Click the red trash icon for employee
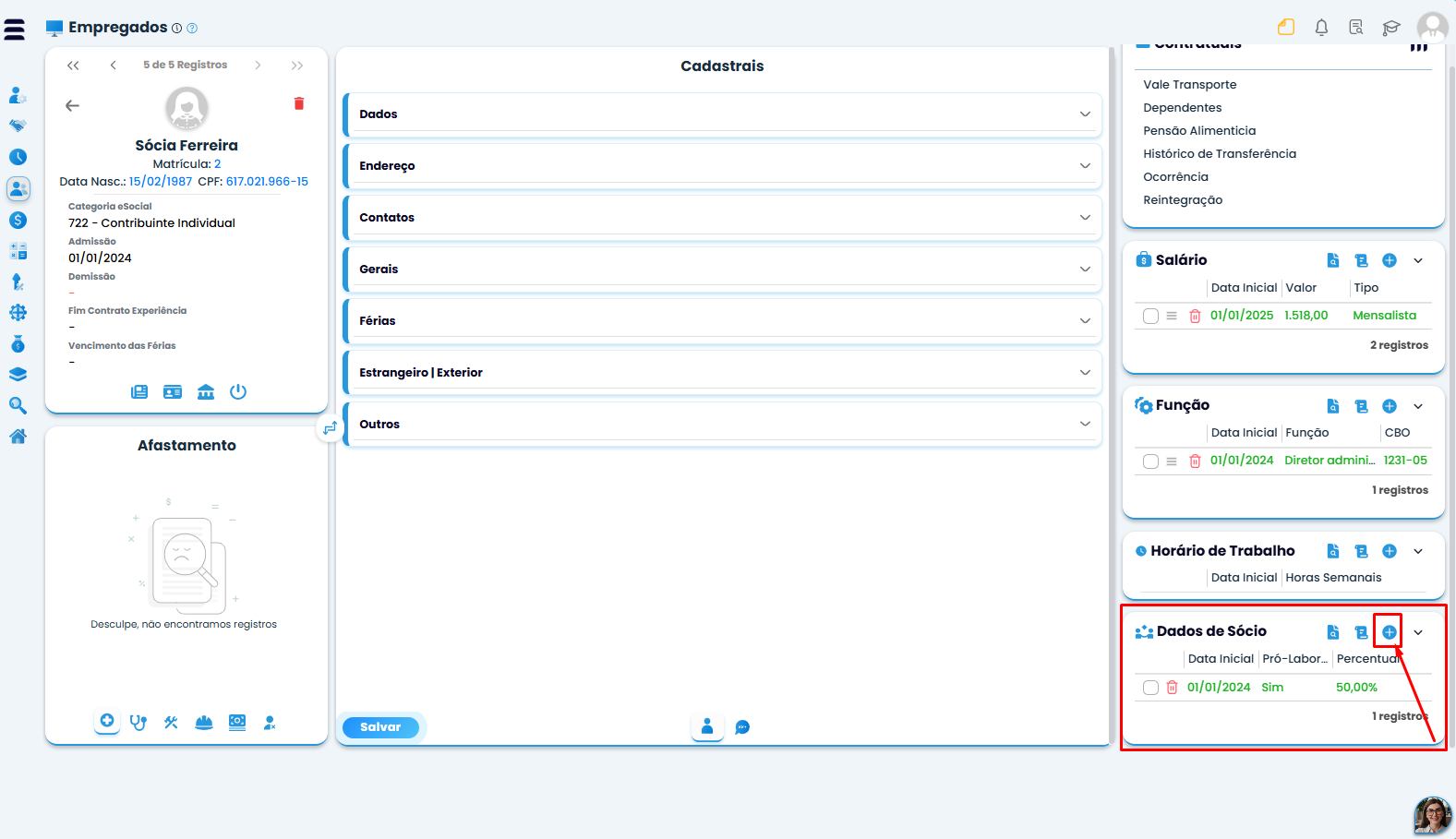Viewport: 1456px width, 839px height. (x=299, y=103)
